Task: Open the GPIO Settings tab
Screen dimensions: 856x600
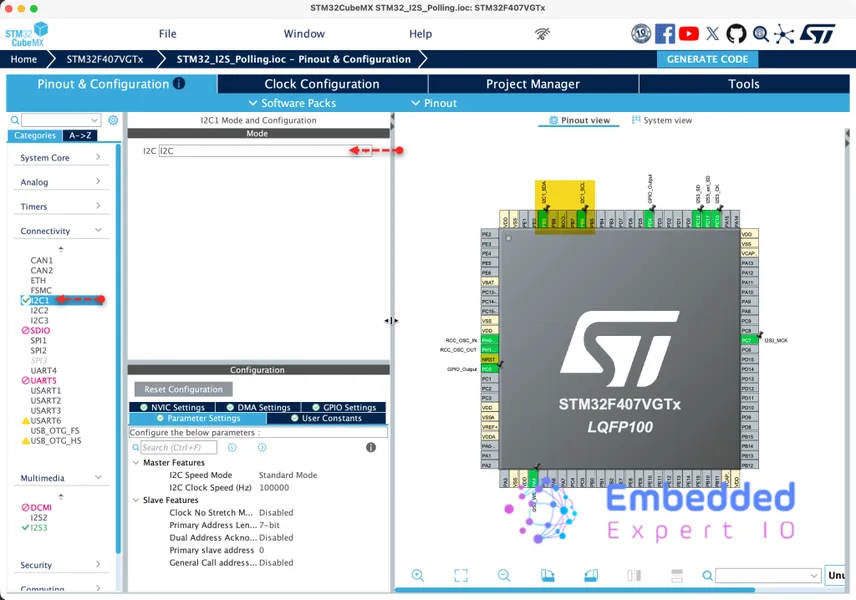Action: click(x=344, y=407)
